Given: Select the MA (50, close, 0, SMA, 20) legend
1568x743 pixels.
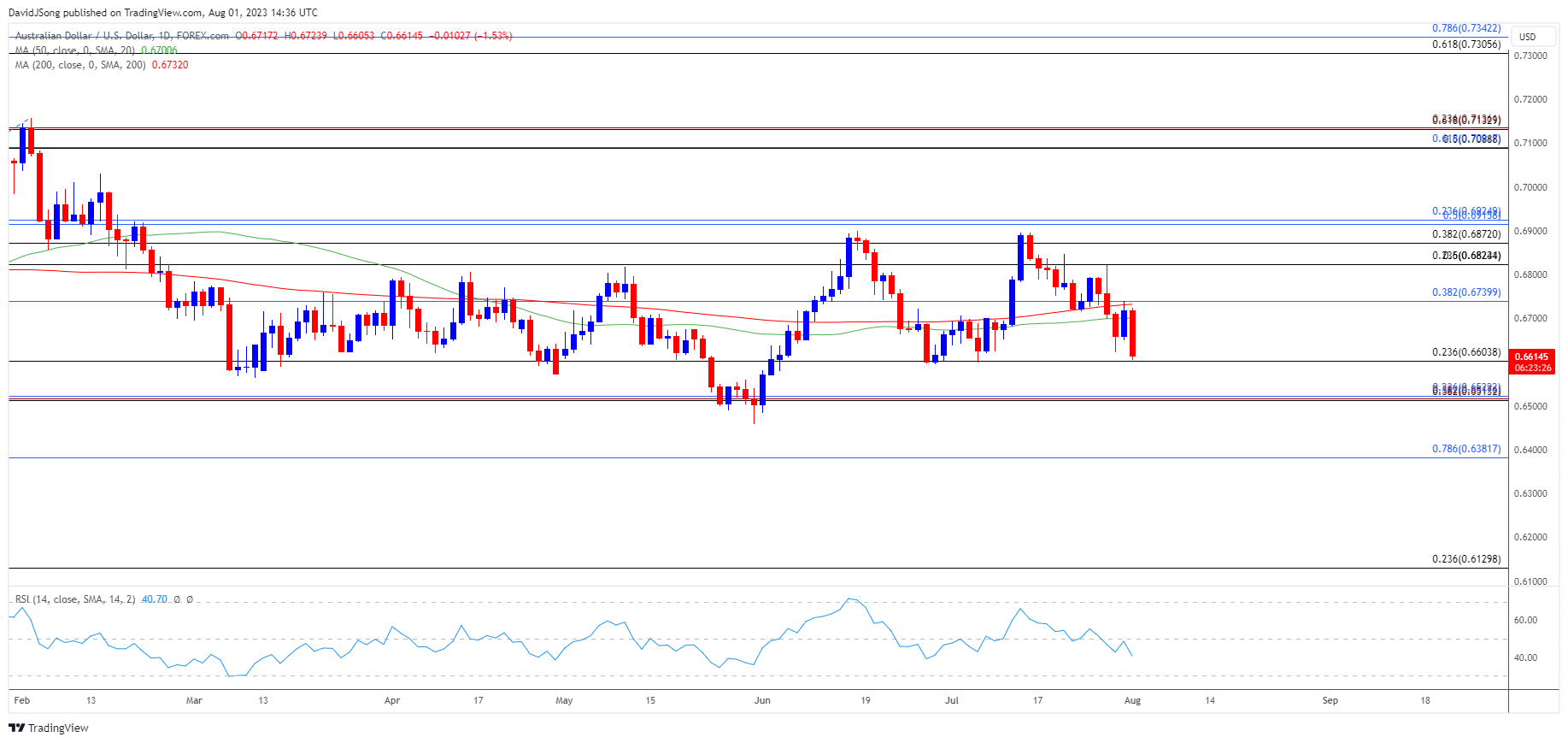Looking at the screenshot, I should [75, 50].
